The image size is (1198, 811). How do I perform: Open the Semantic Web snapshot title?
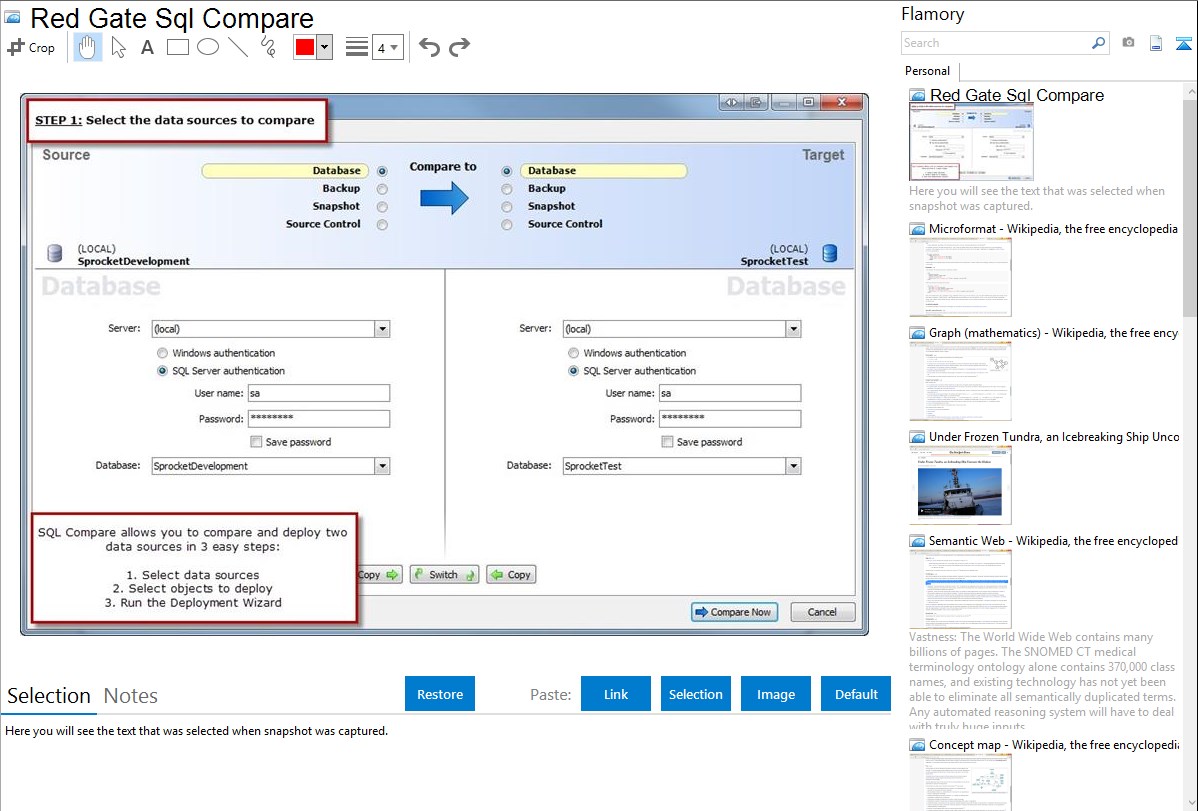pyautogui.click(x=1053, y=540)
